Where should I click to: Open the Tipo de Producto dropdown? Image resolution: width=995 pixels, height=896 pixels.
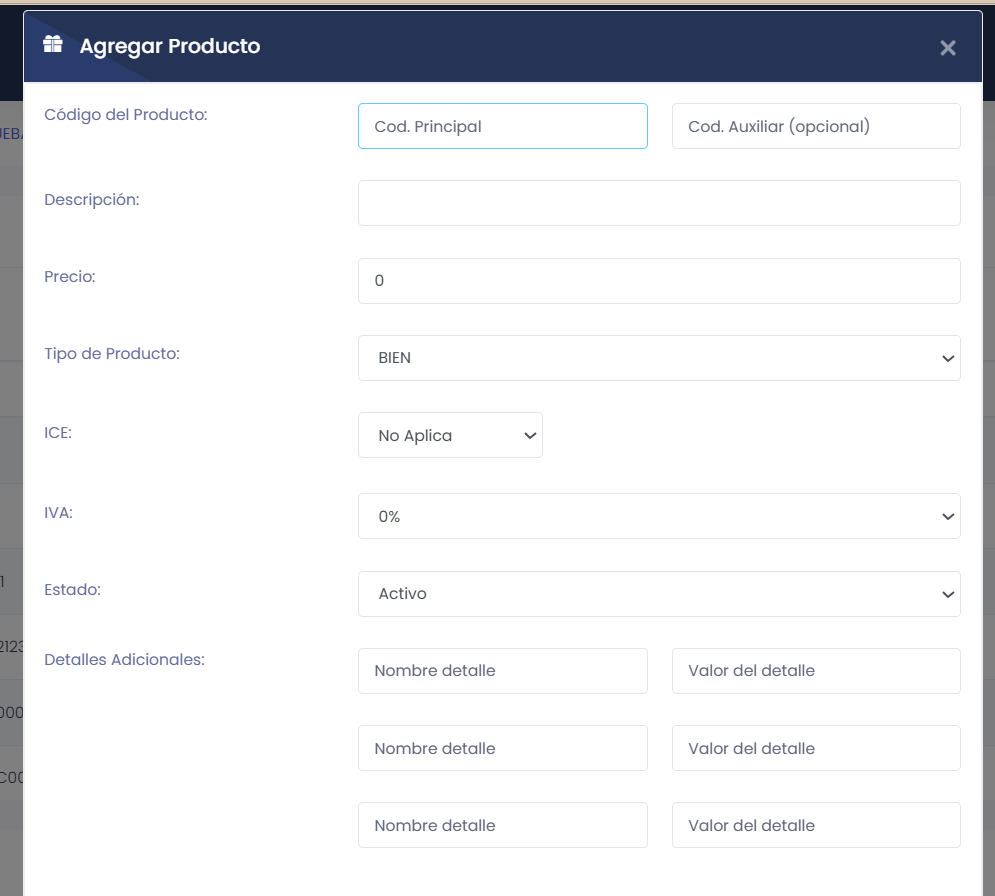659,358
